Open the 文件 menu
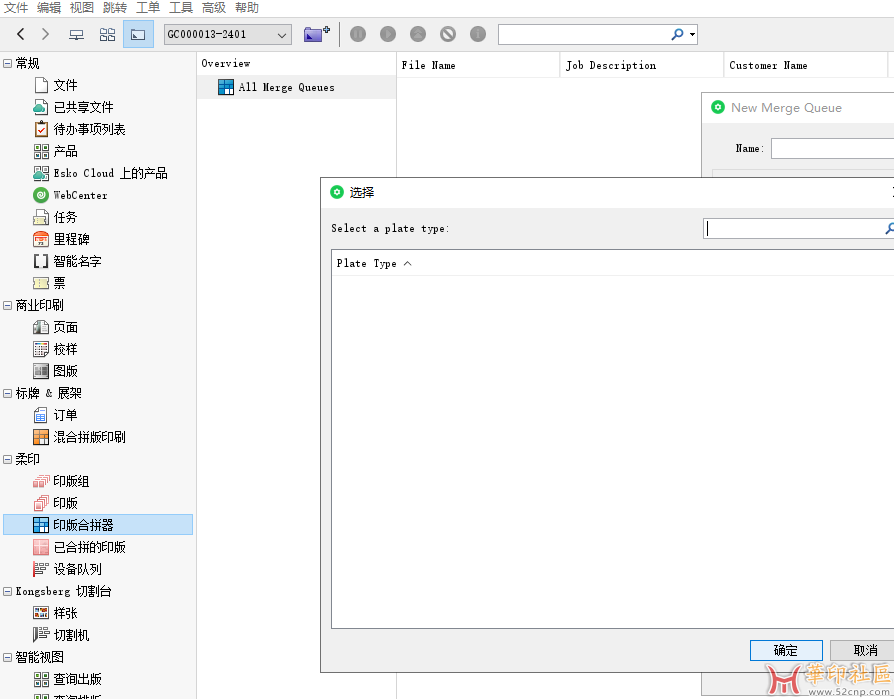The height and width of the screenshot is (699, 894). (16, 8)
